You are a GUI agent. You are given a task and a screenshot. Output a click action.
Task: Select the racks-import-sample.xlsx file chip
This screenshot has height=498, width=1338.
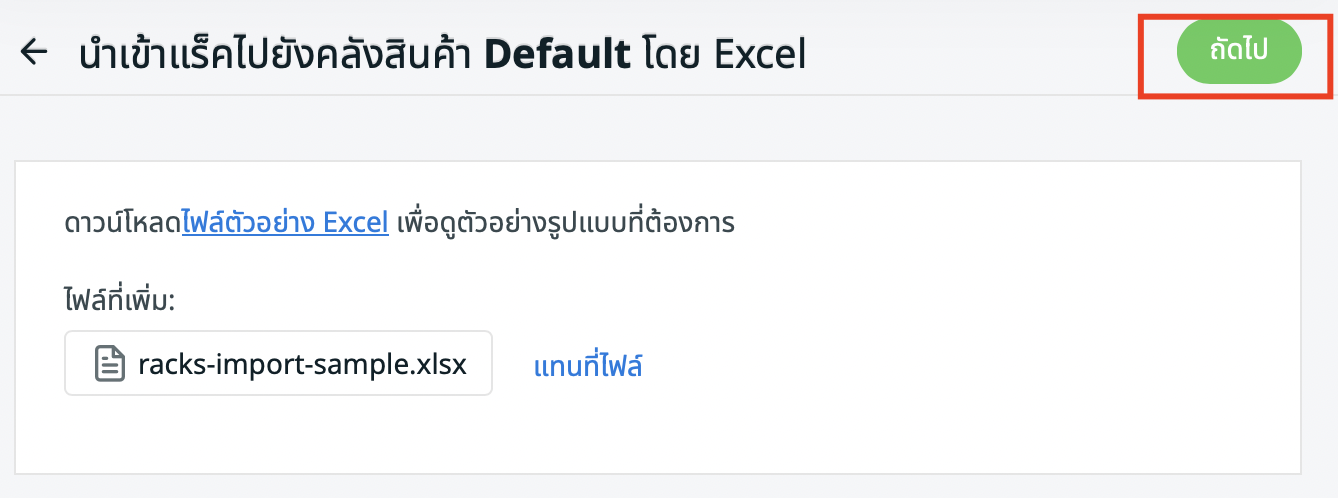point(278,363)
